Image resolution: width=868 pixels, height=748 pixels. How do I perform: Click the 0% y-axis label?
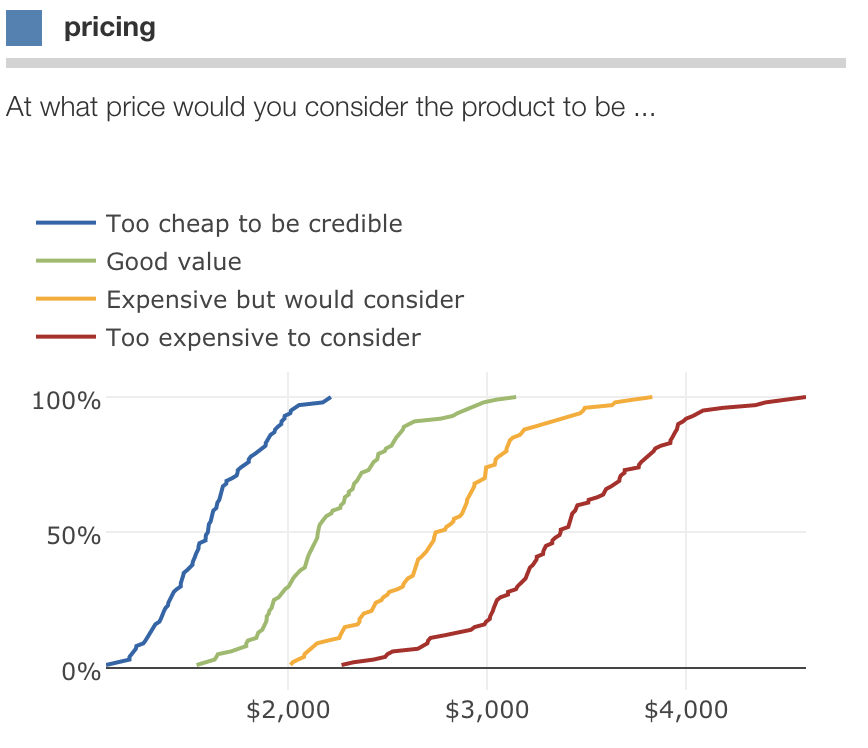pos(81,670)
